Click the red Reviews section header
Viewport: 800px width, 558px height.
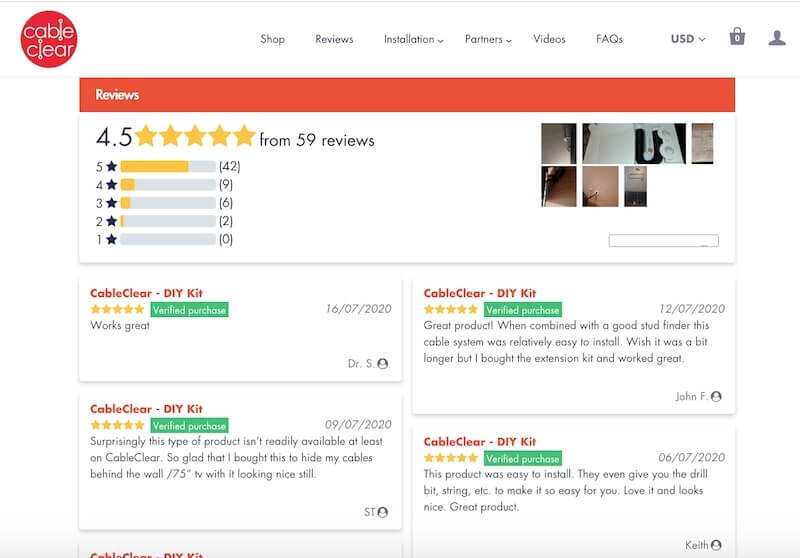(x=407, y=95)
